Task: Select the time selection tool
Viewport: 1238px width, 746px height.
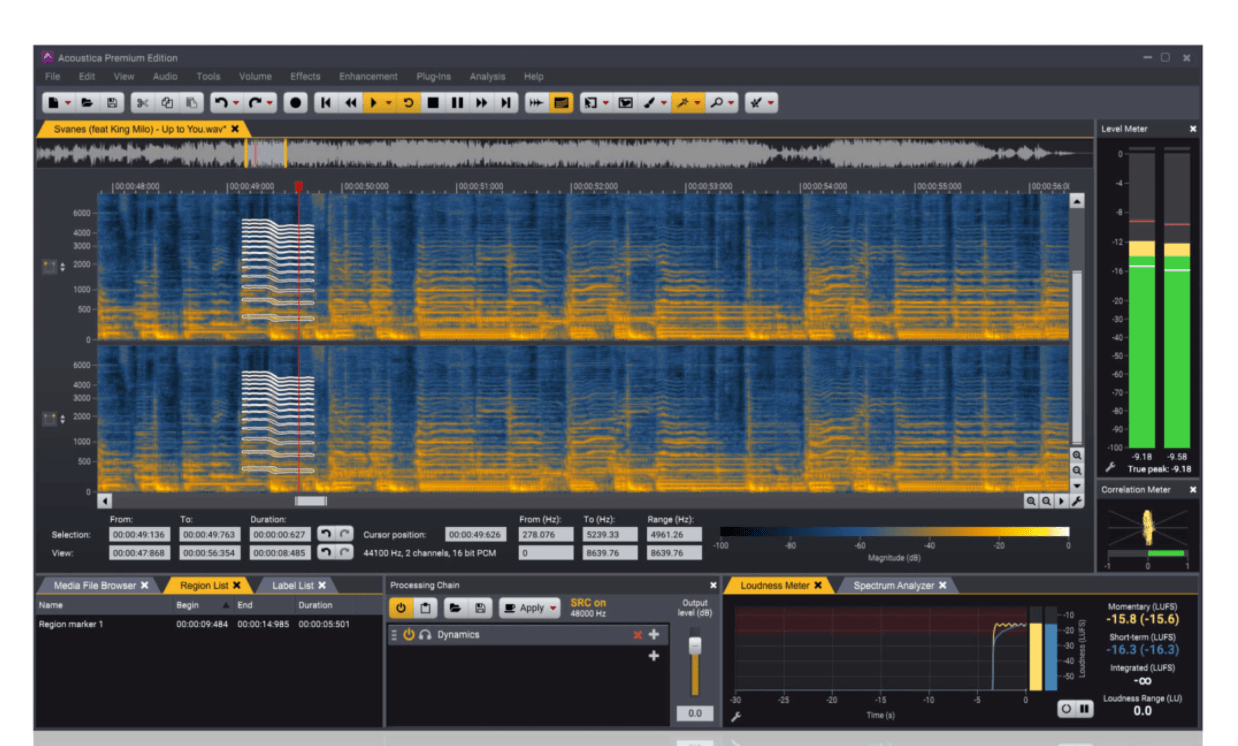Action: 590,102
